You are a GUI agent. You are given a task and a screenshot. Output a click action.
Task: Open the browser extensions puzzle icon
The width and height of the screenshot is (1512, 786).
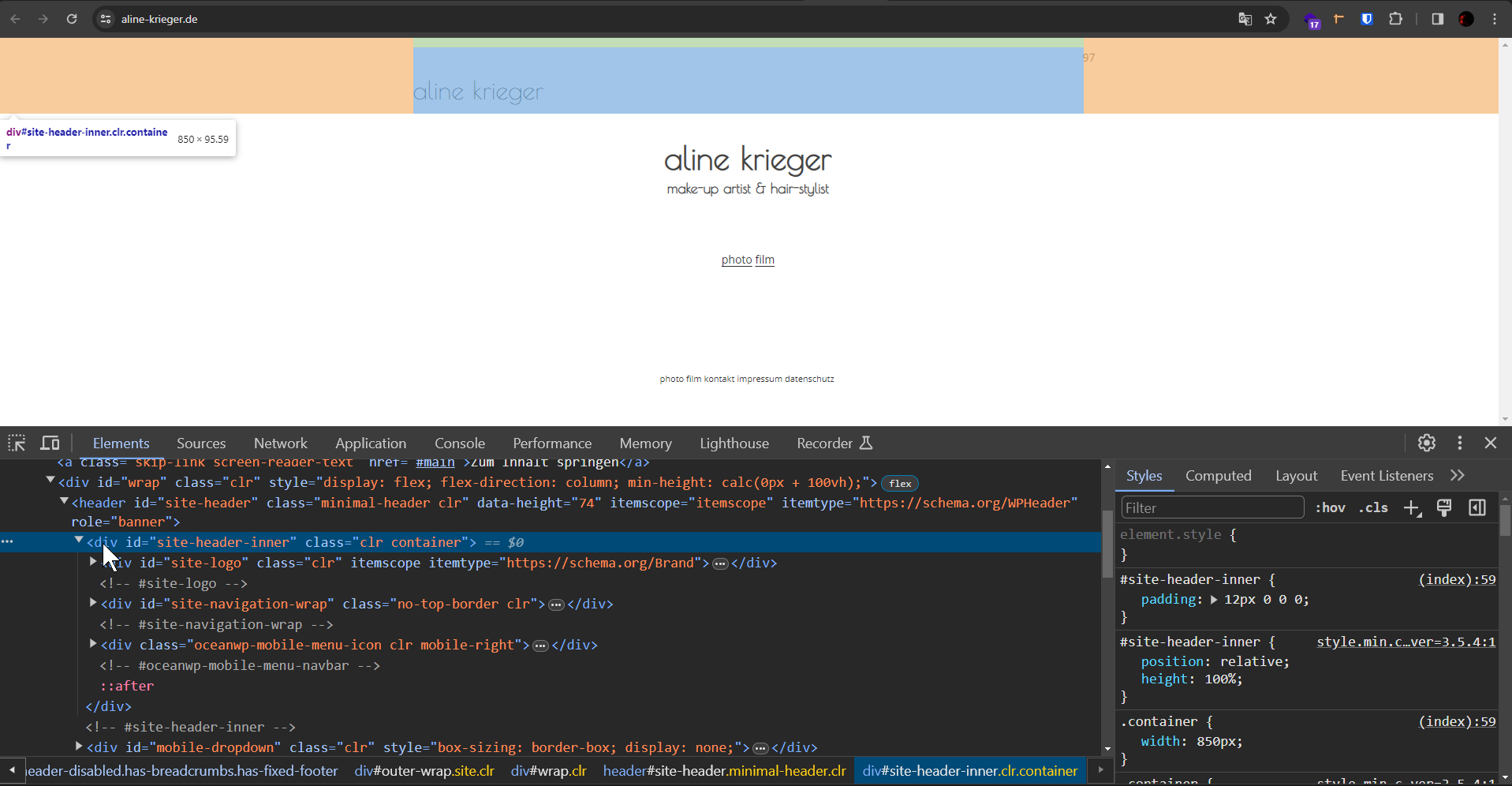point(1395,19)
